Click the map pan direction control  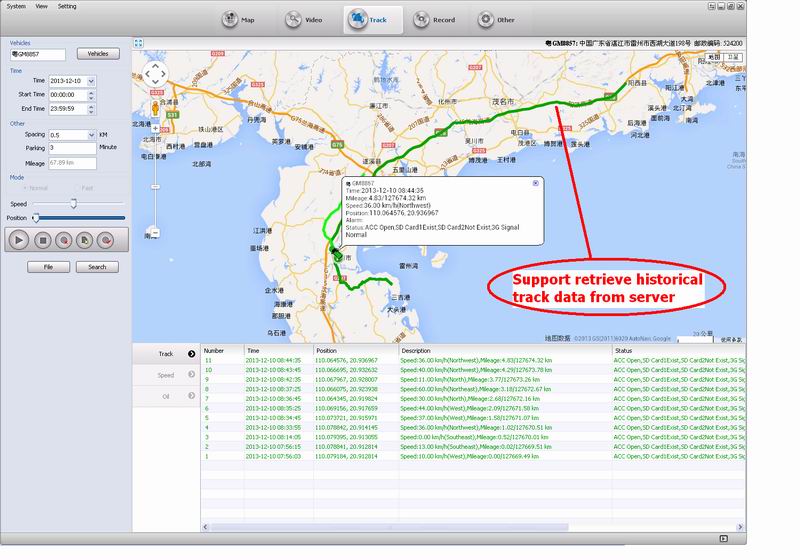[153, 73]
